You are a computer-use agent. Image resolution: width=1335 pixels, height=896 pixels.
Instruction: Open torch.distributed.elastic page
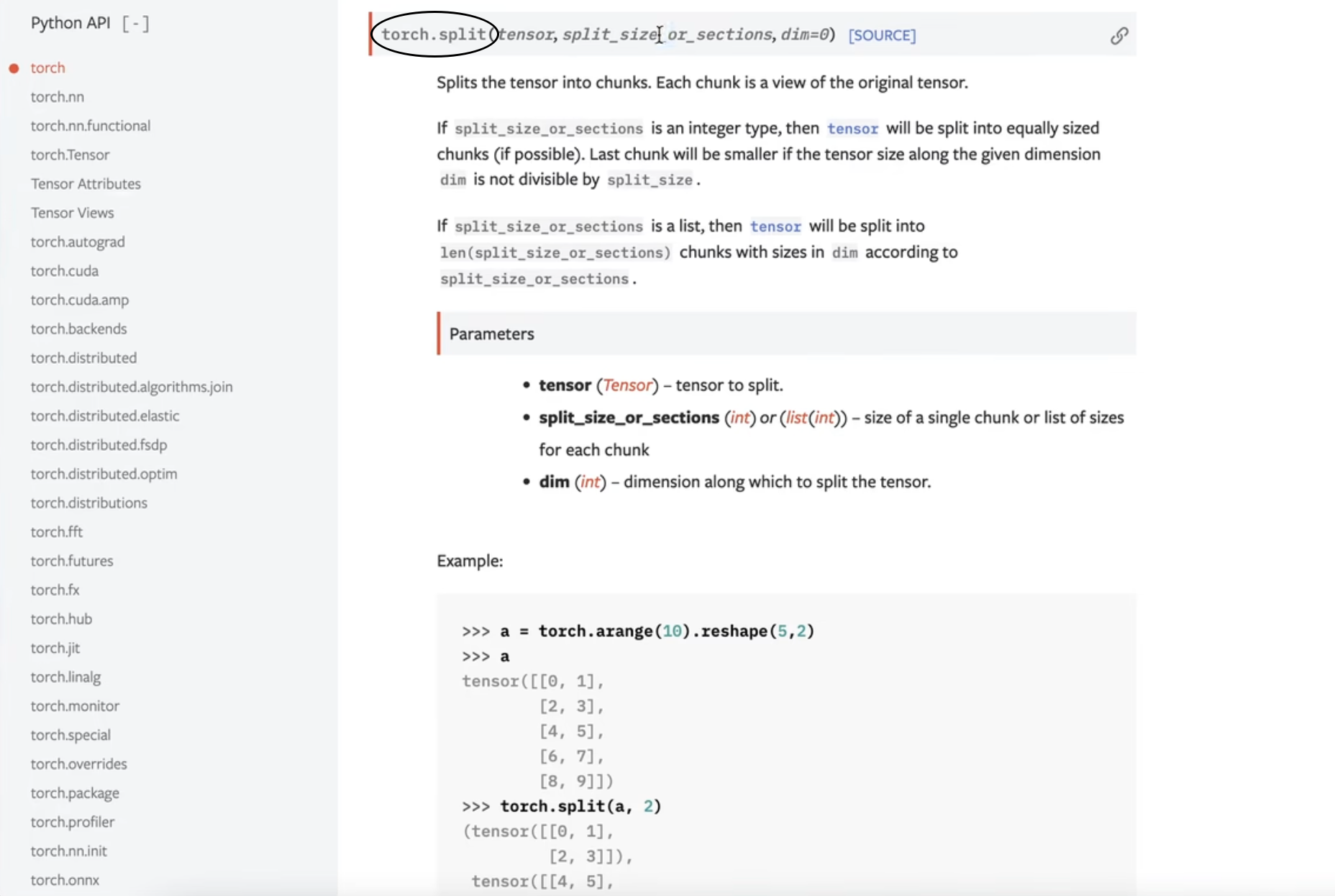(105, 416)
